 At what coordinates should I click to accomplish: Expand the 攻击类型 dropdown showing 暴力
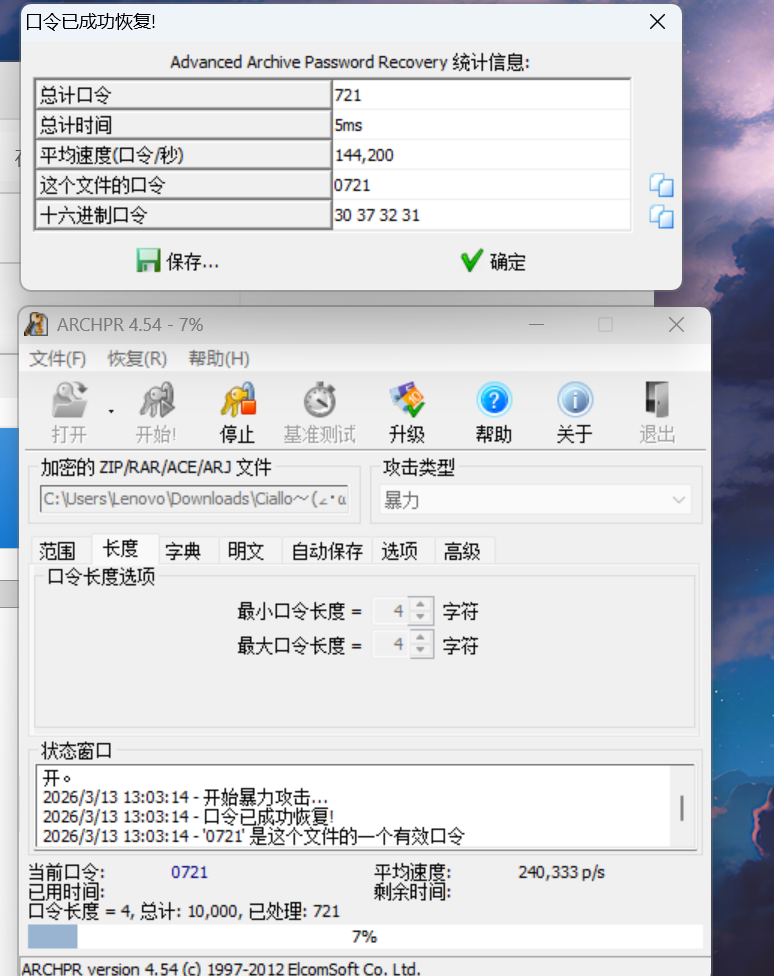coord(536,500)
